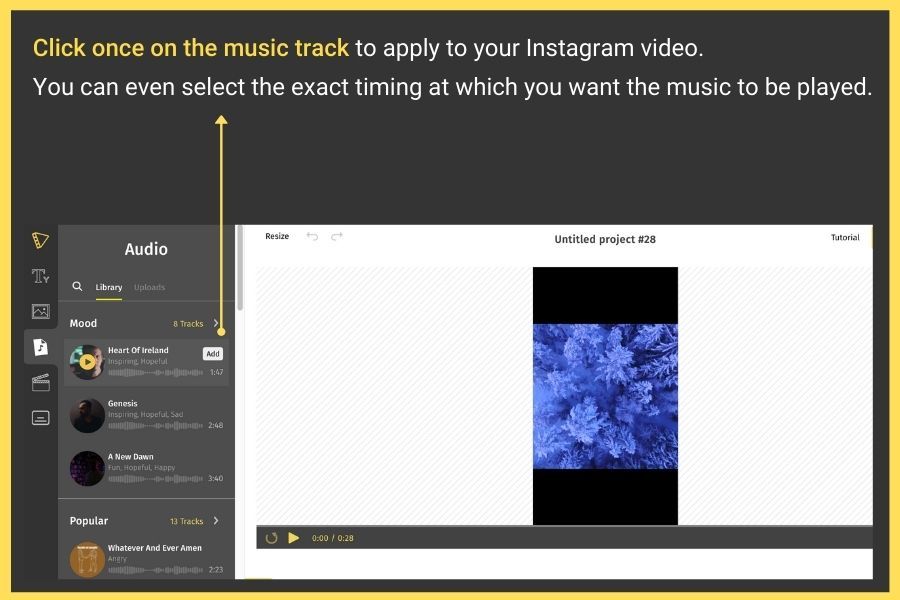Play the video preview
This screenshot has height=600, width=900.
(293, 538)
